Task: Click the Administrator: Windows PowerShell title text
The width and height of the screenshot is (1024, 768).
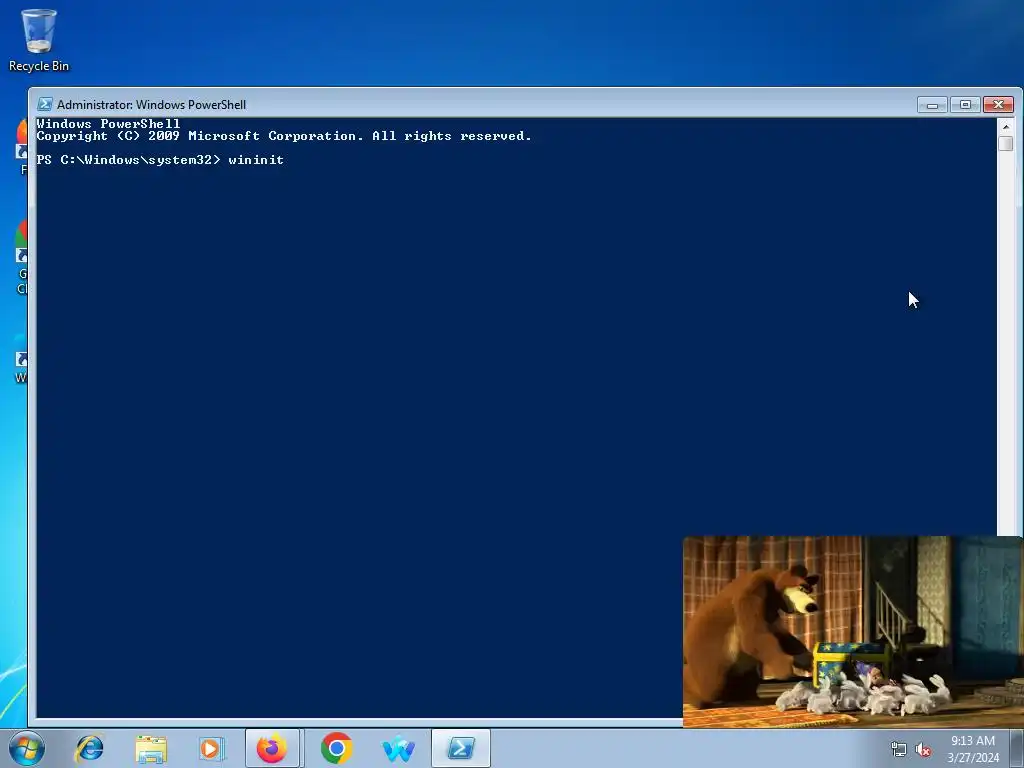Action: (x=152, y=104)
